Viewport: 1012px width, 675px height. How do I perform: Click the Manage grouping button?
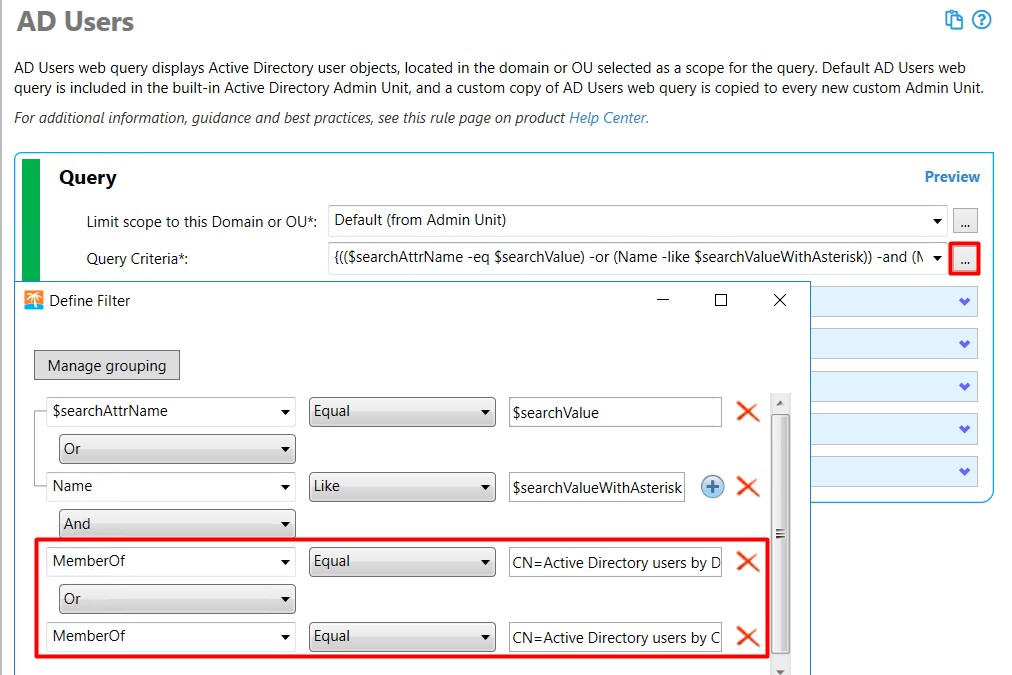(x=107, y=365)
